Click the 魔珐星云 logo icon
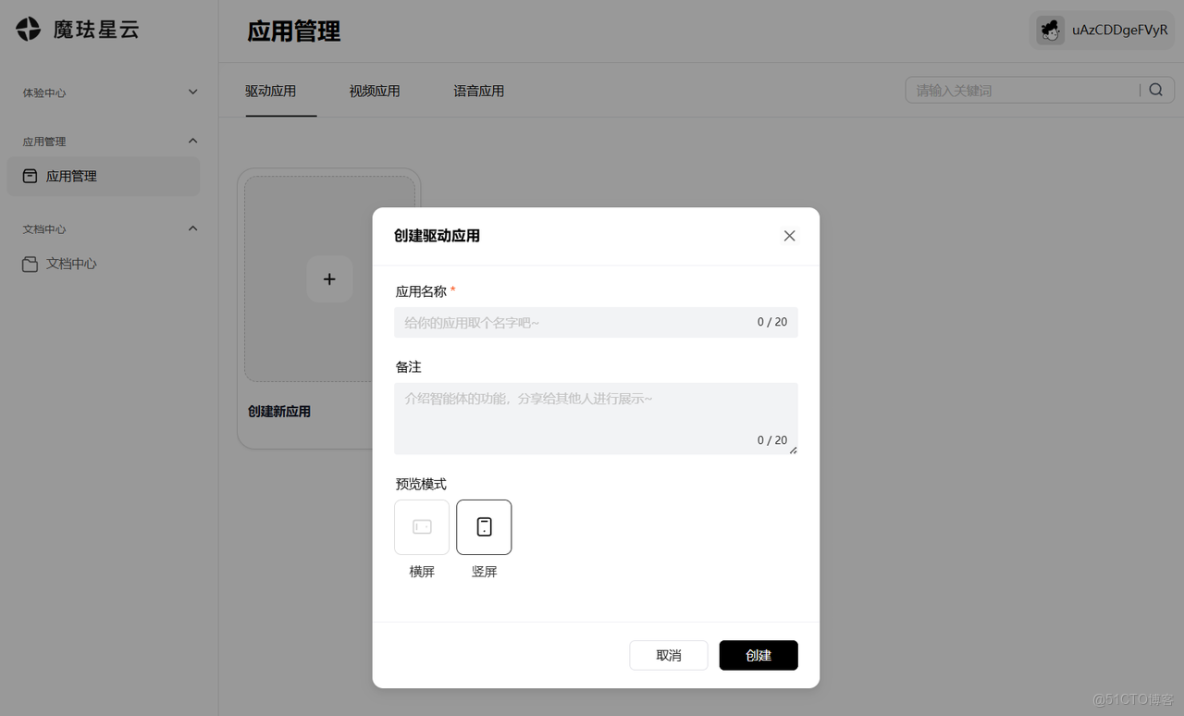Image resolution: width=1184 pixels, height=716 pixels. point(28,30)
